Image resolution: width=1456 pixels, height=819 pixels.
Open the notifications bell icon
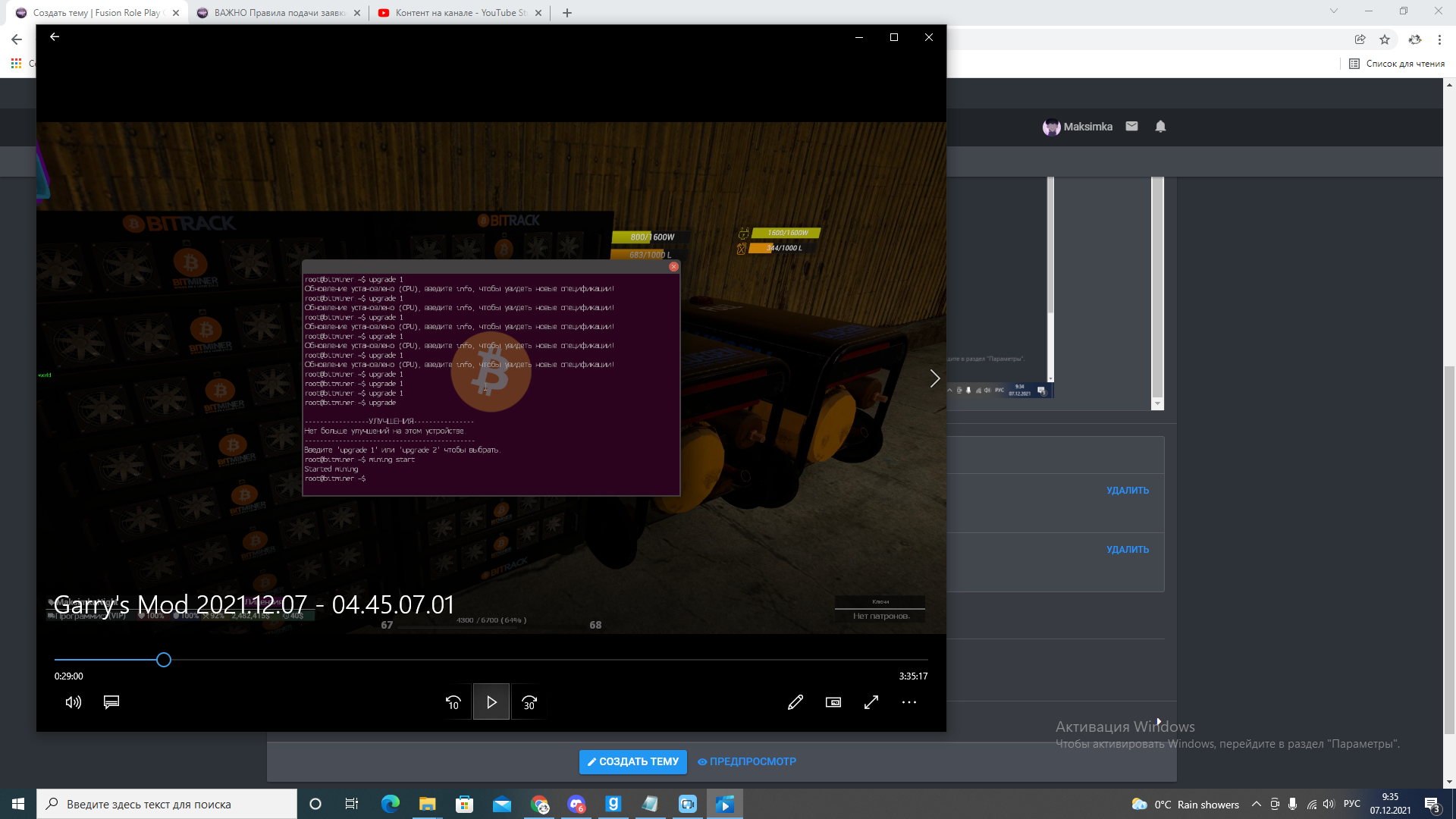click(1160, 127)
